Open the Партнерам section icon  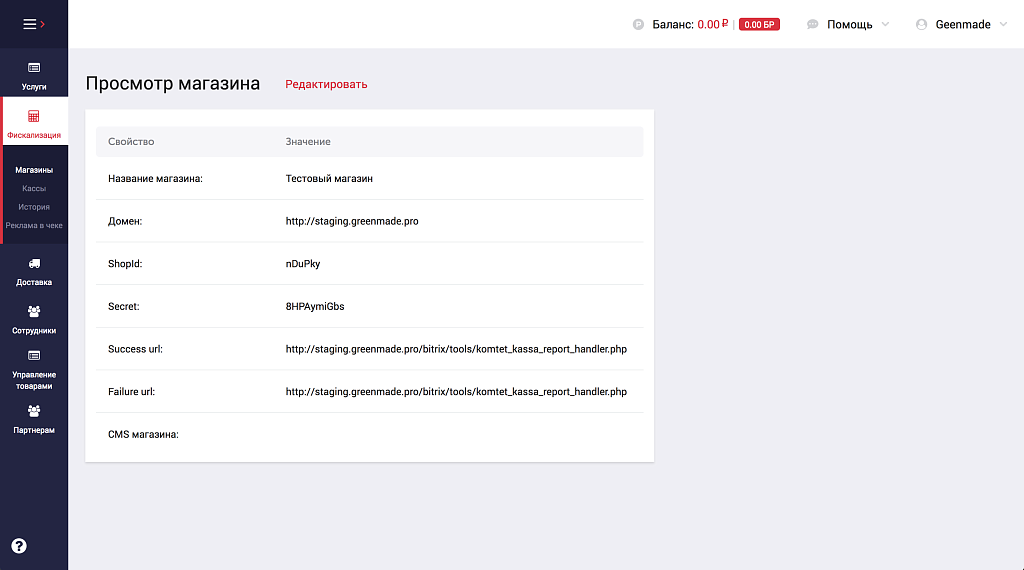pyautogui.click(x=34, y=411)
